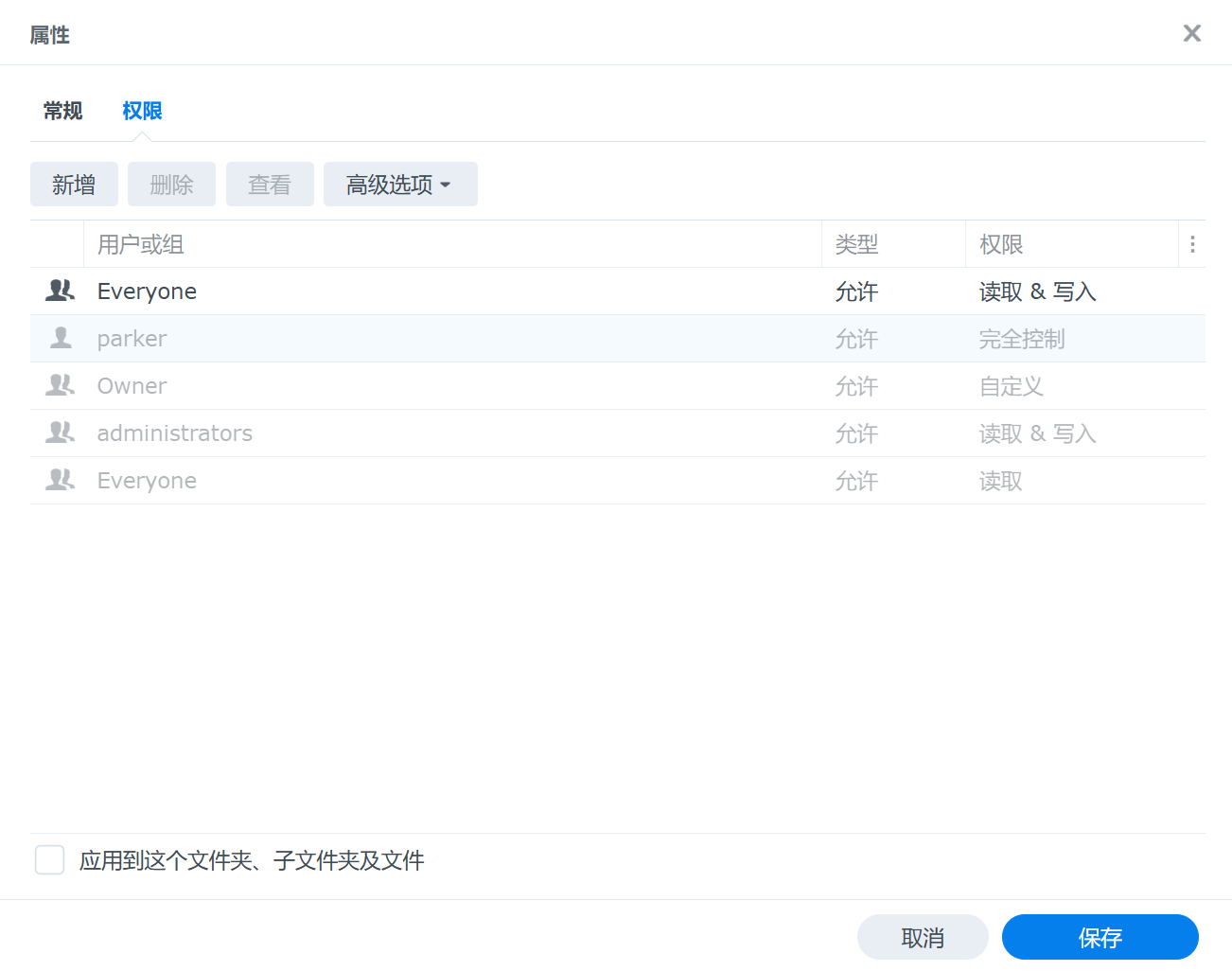Click the 用户或组 column header
Image resolution: width=1232 pixels, height=971 pixels.
140,243
